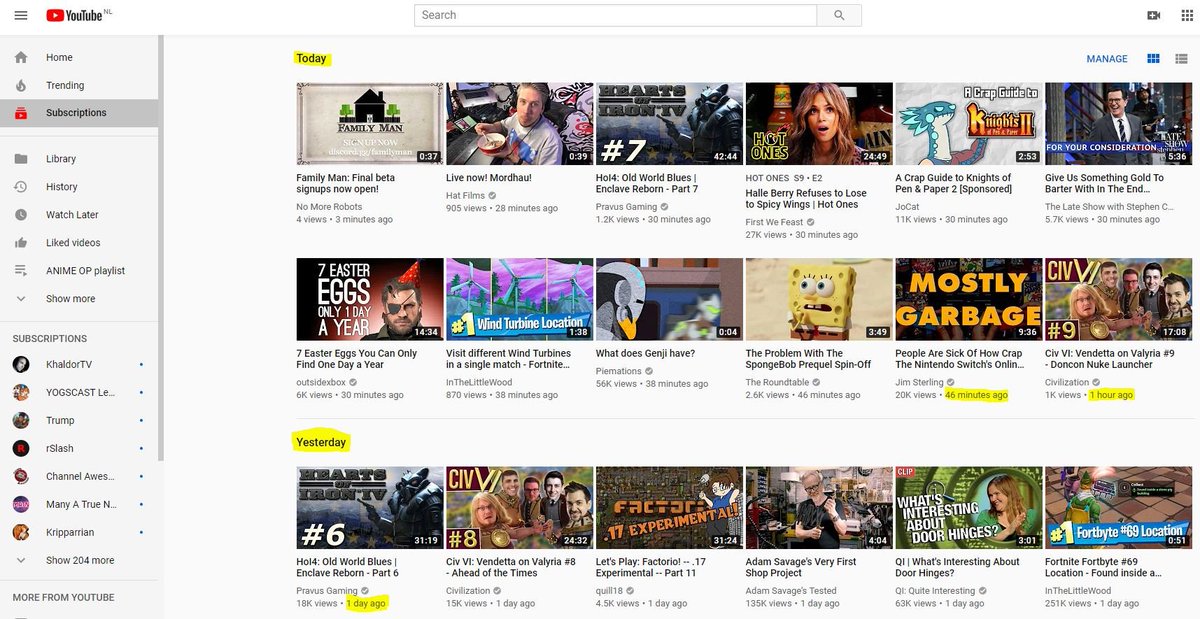
Task: Click the ANIME OP playlist icon
Action: click(21, 271)
